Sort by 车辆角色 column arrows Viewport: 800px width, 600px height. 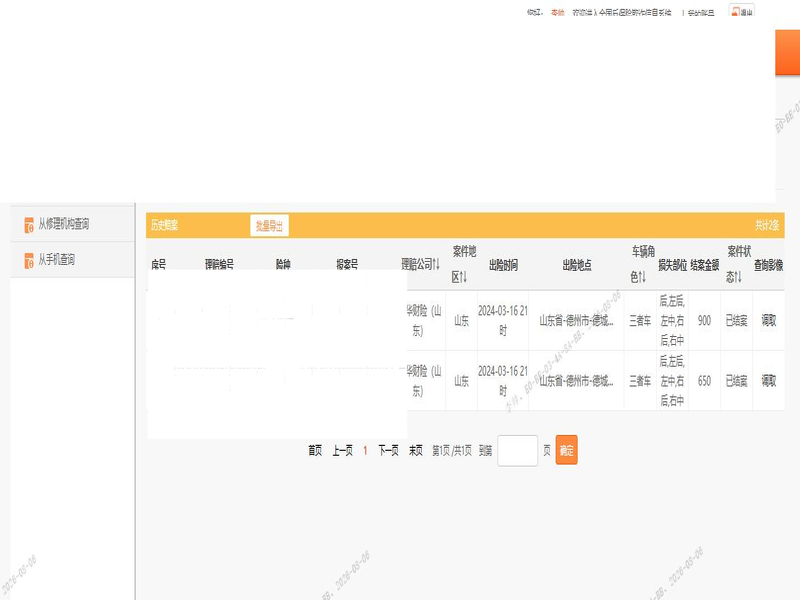[x=642, y=277]
